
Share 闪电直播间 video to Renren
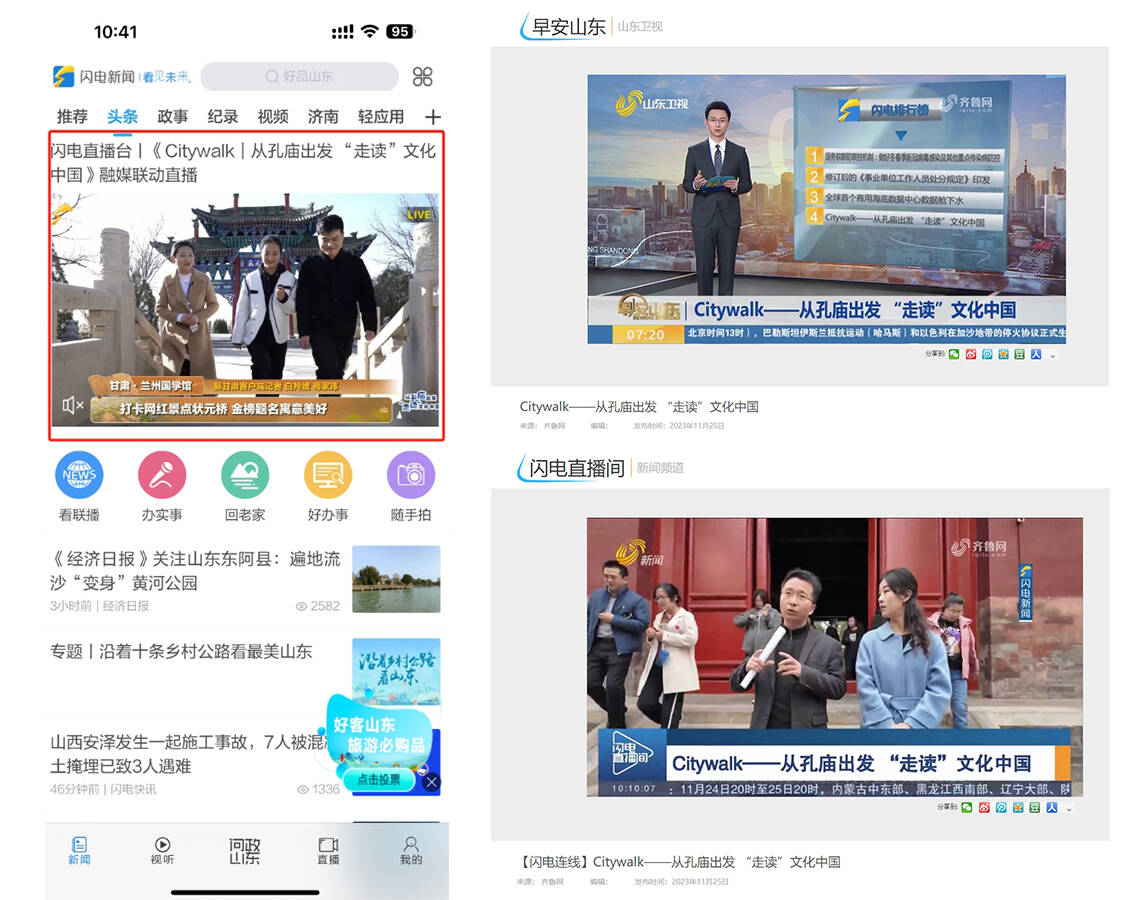[x=1051, y=807]
